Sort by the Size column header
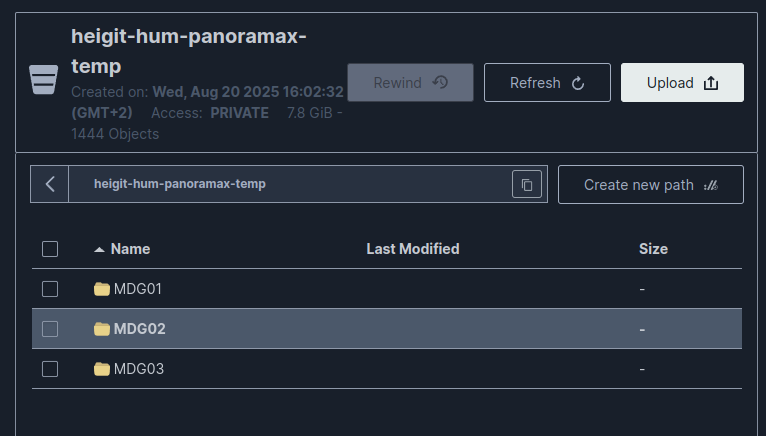Viewport: 766px width, 436px height. pos(653,249)
